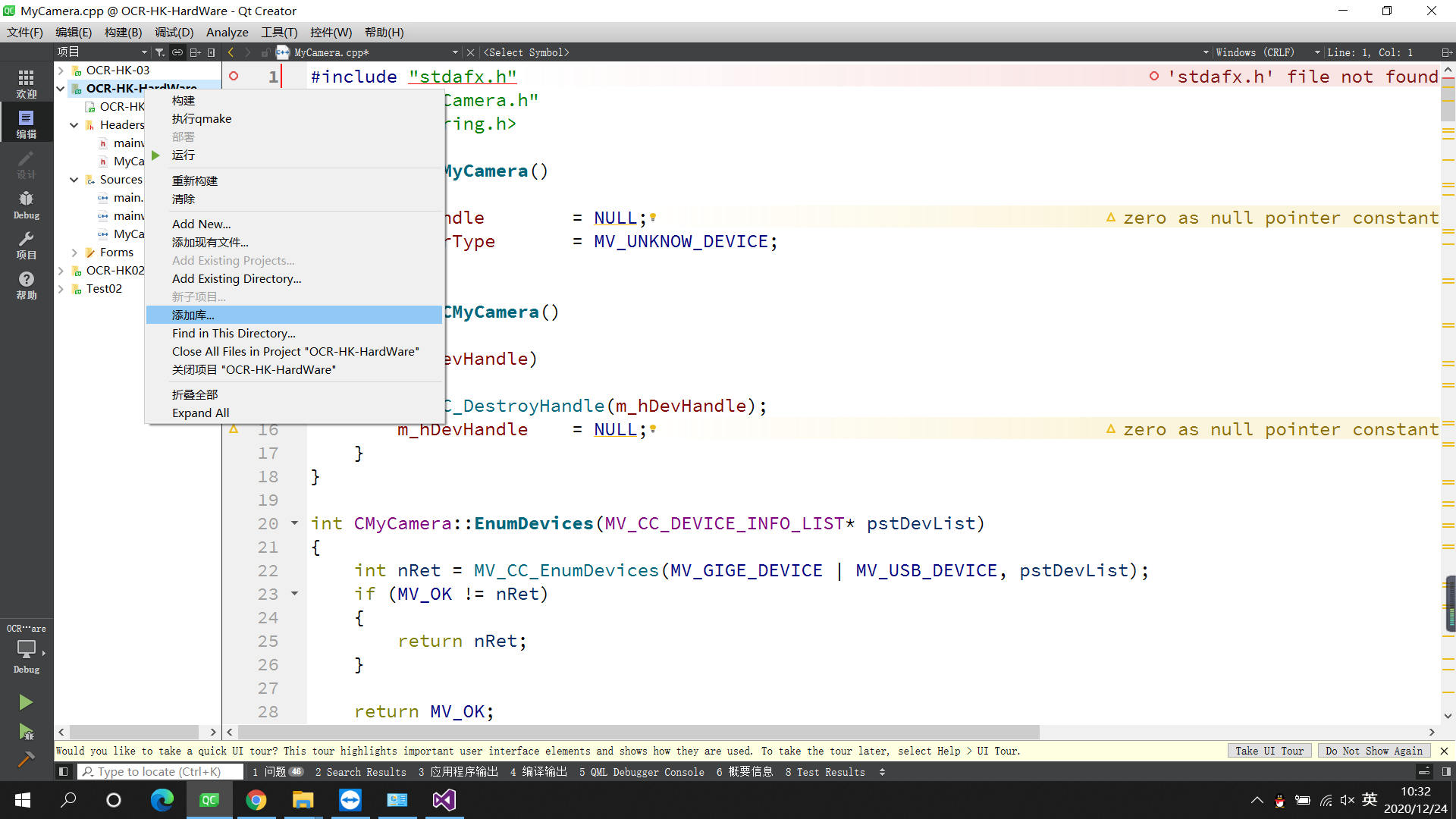Open the Welcome mode in sidebar
The image size is (1456, 819).
26,83
